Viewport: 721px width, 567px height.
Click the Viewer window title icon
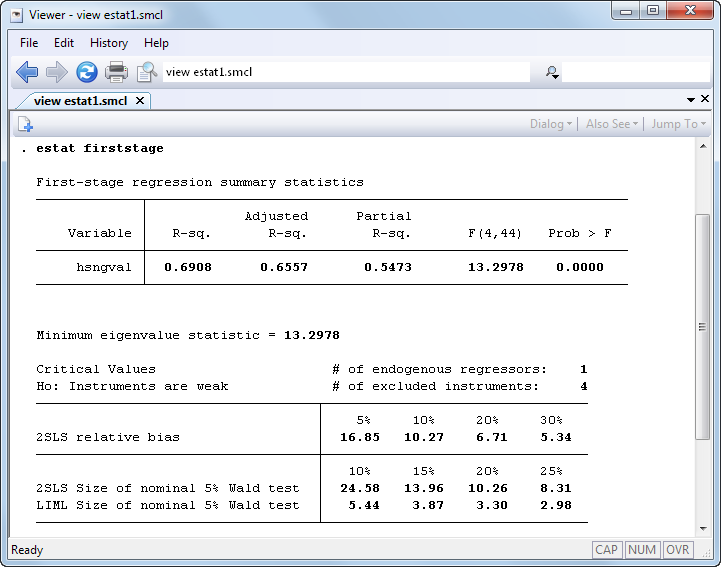click(17, 15)
